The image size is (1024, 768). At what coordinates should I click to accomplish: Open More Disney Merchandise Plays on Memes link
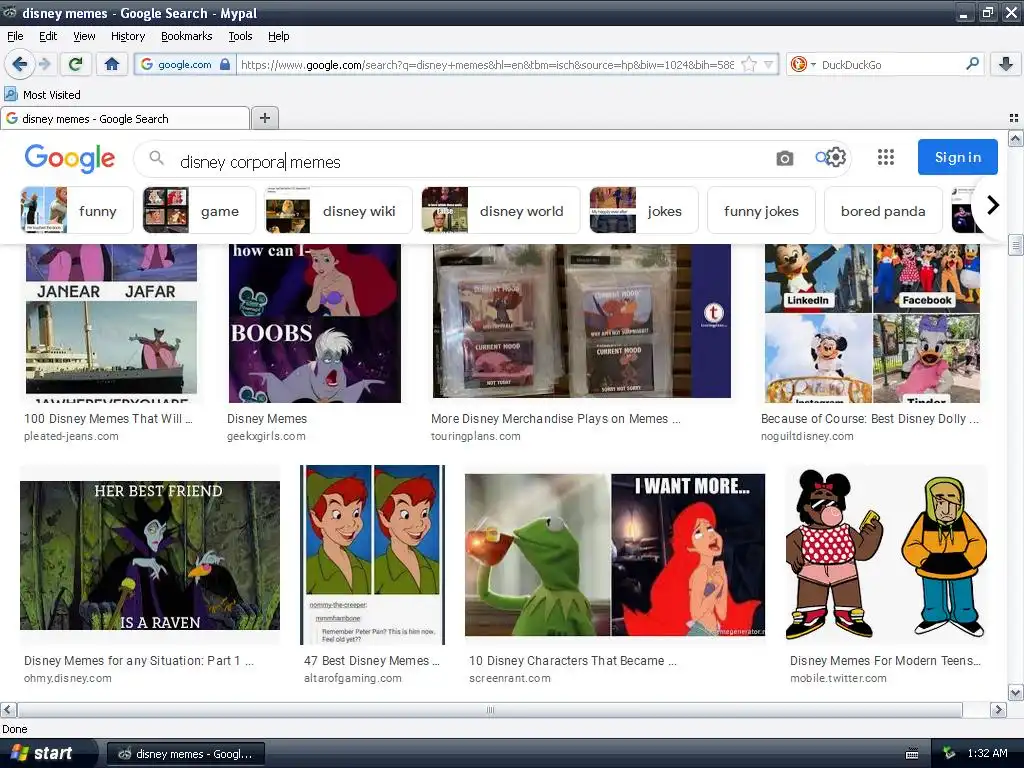(x=556, y=419)
